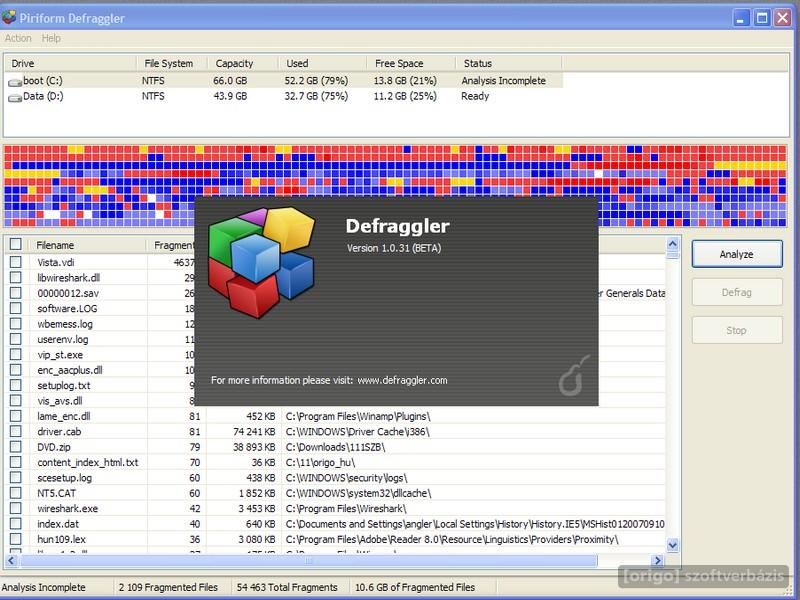Check the box for wbemess.log
The height and width of the screenshot is (600, 800).
click(16, 323)
